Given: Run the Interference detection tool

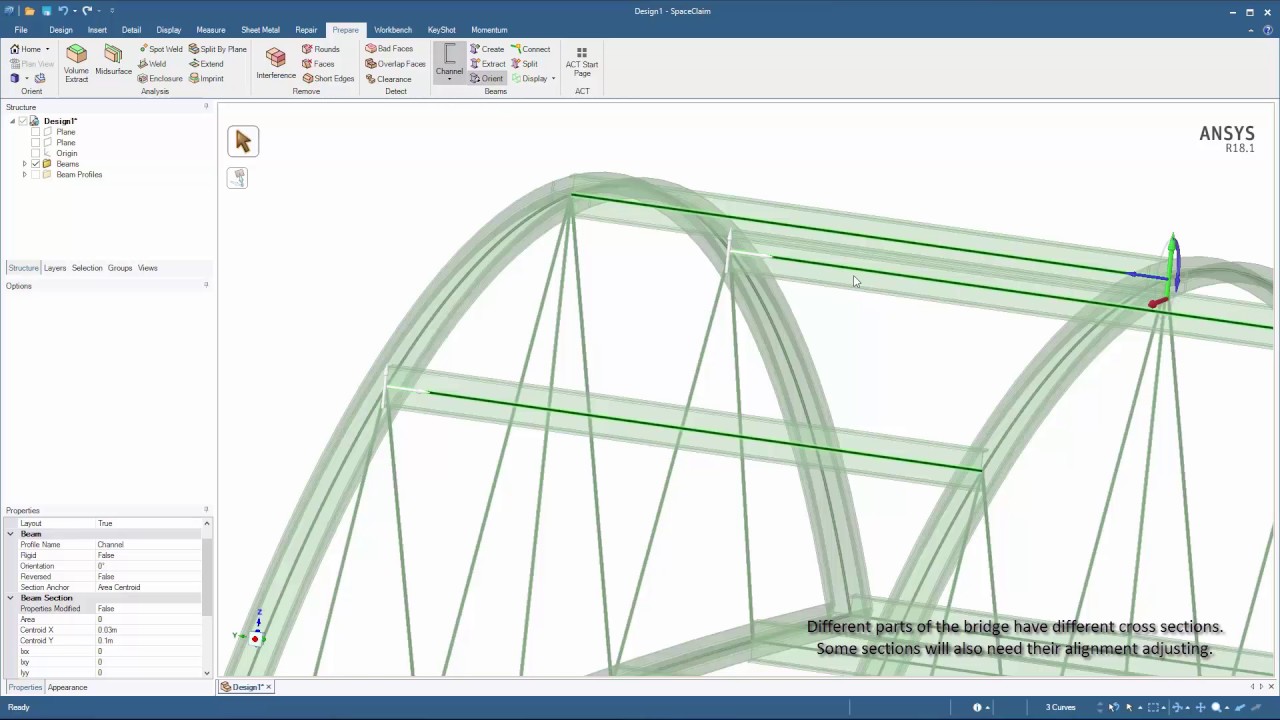Looking at the screenshot, I should pyautogui.click(x=275, y=63).
